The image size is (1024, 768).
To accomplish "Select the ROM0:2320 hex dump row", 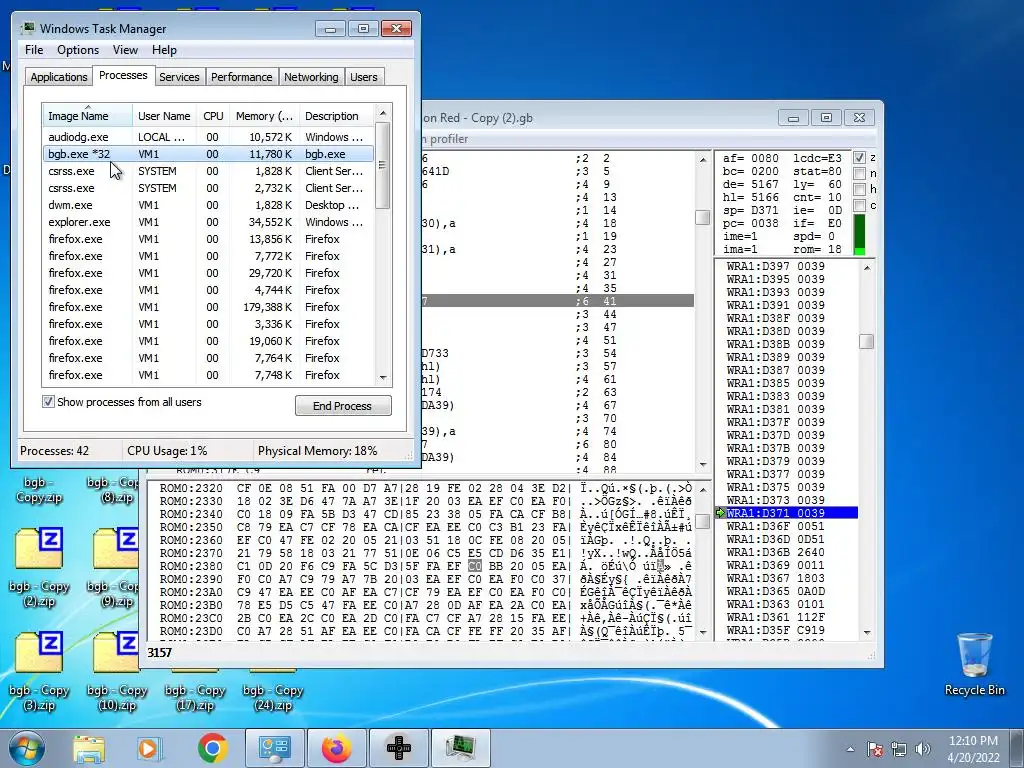I will [426, 488].
